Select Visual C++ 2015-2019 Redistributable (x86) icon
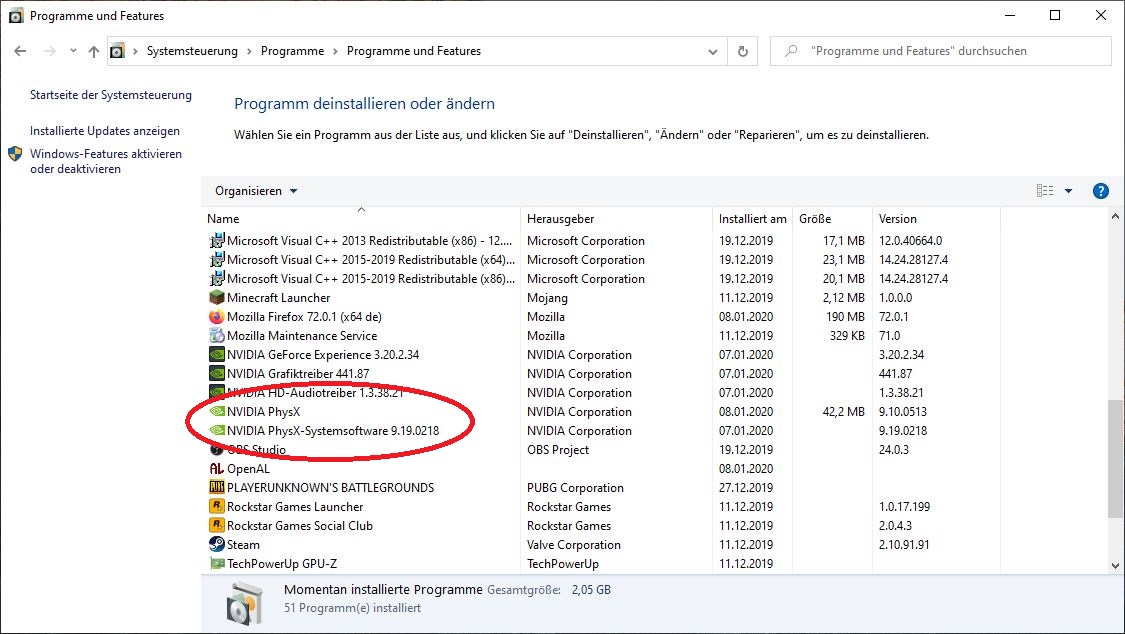This screenshot has width=1125, height=634. click(217, 278)
